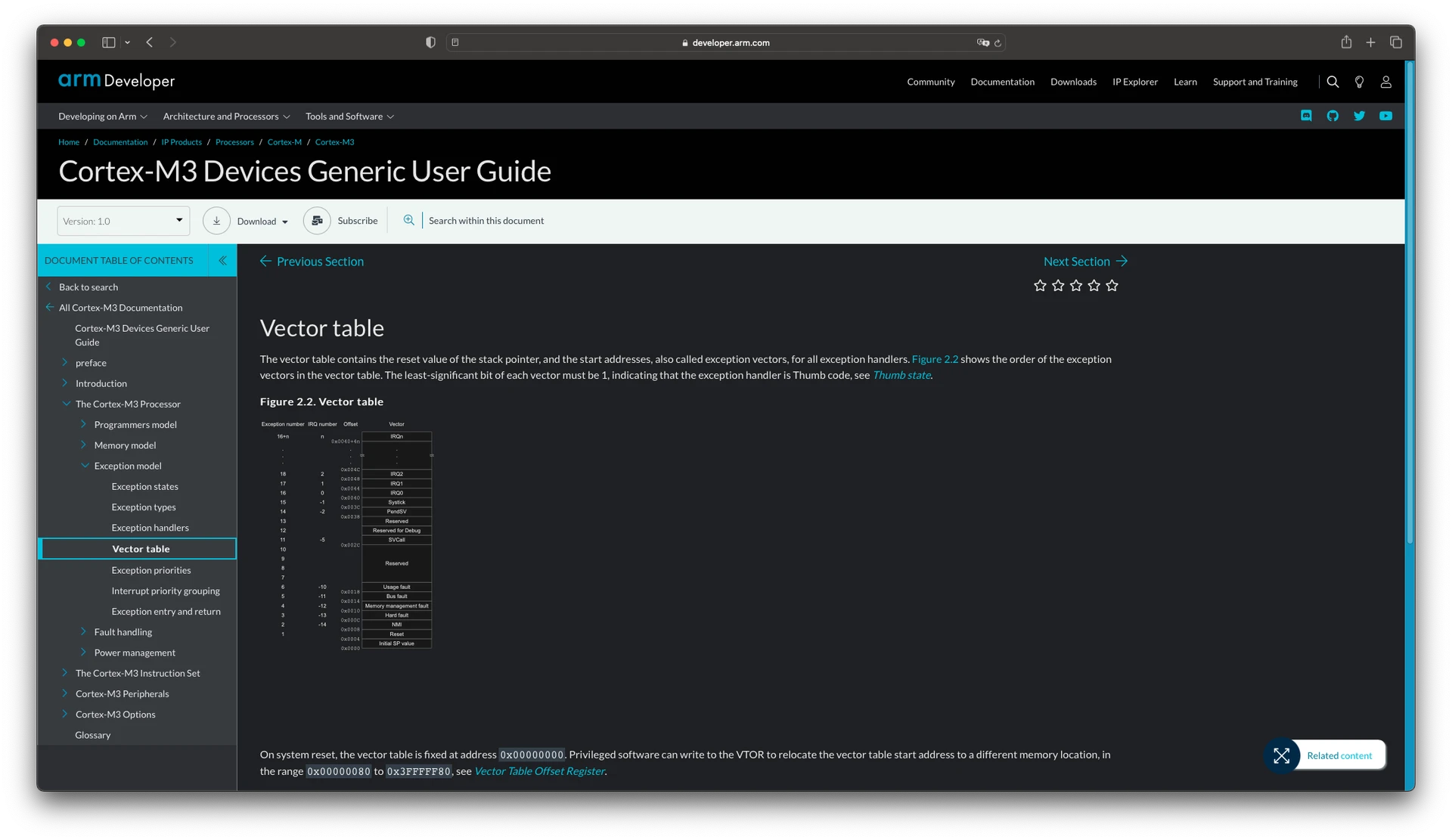1452x840 pixels.
Task: Click the Arm Developer logo
Action: click(116, 81)
